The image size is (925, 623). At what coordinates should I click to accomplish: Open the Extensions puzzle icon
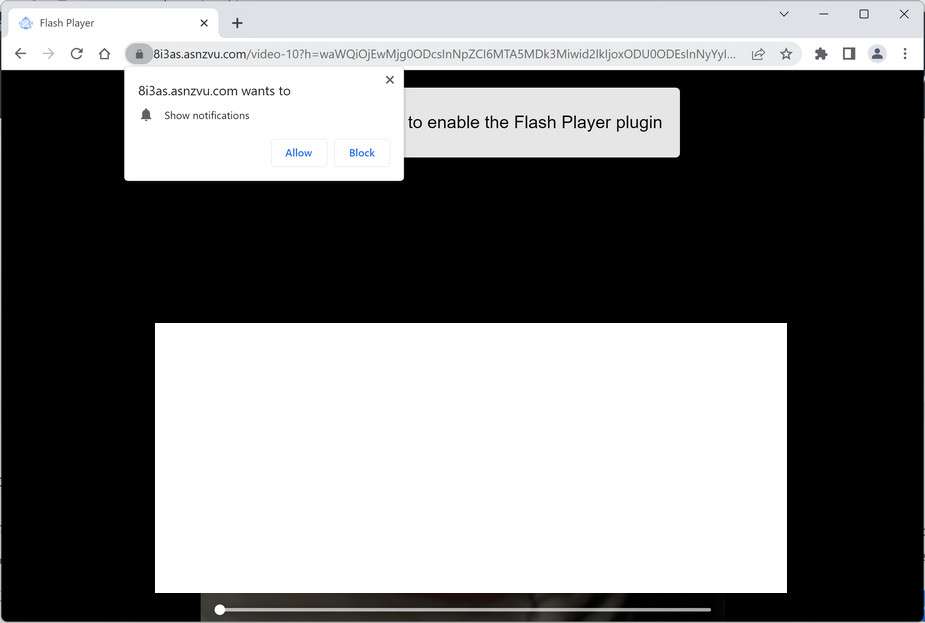(821, 54)
